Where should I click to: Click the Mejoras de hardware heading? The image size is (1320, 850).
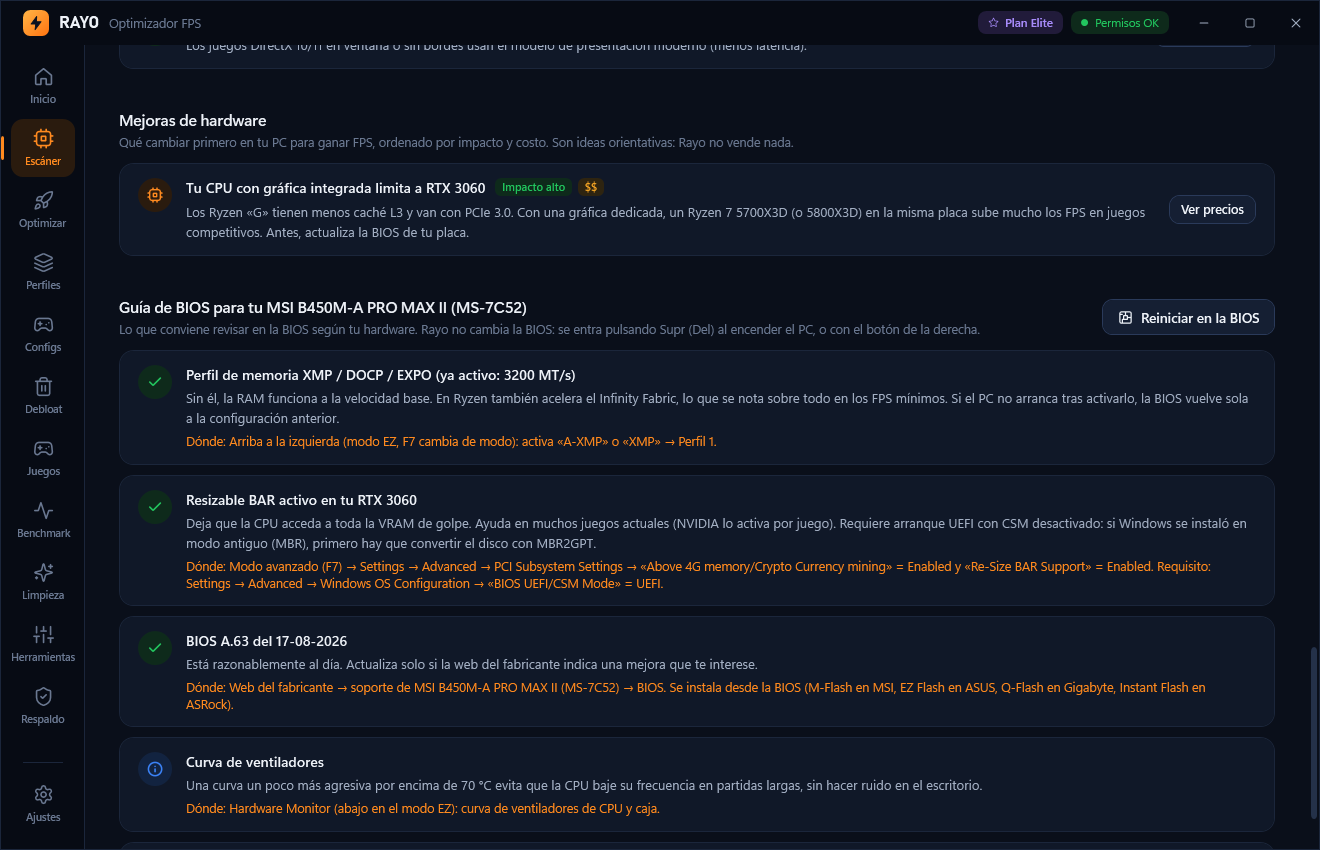point(192,121)
